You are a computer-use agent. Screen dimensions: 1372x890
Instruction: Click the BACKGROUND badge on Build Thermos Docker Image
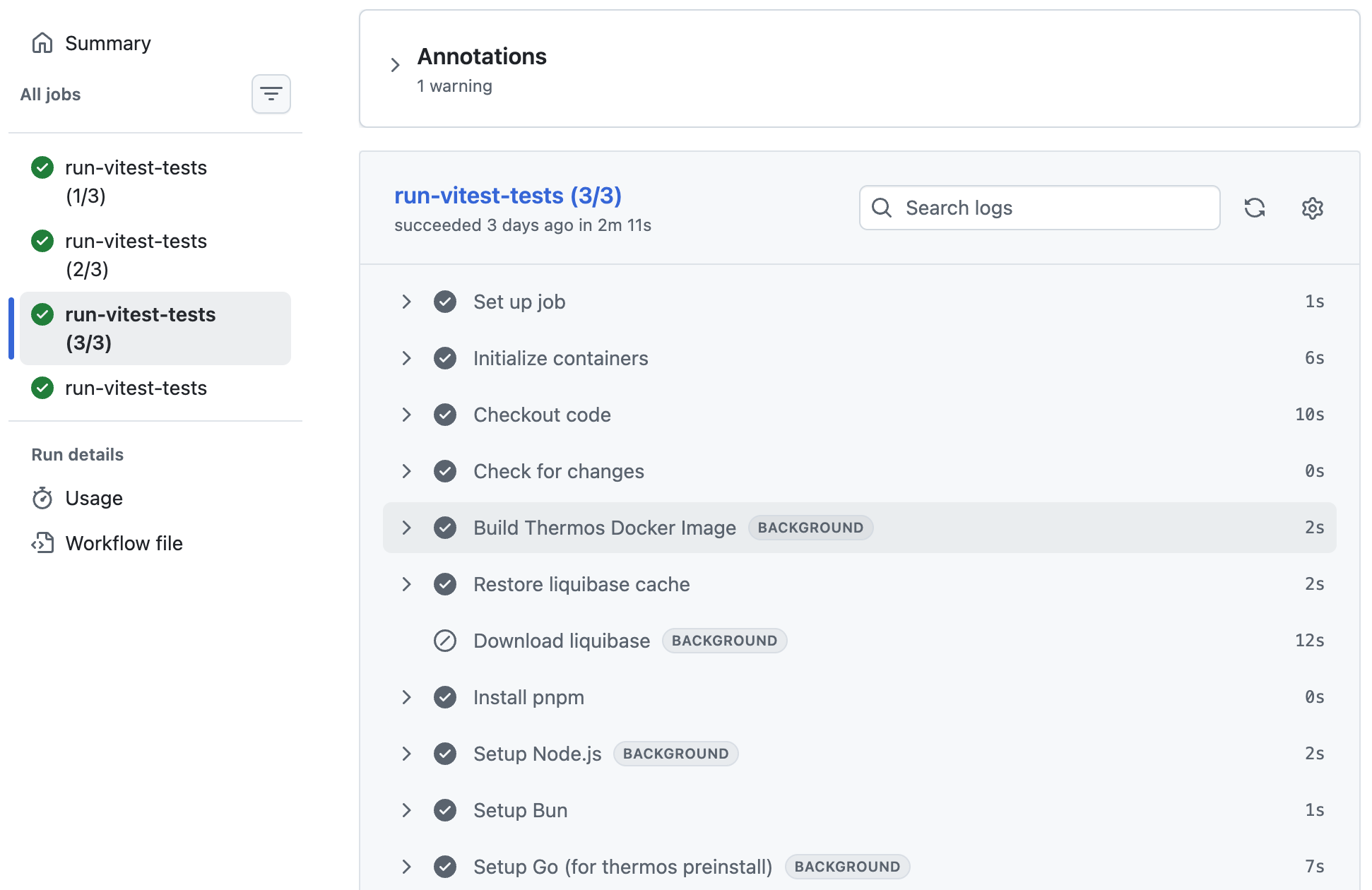click(810, 528)
